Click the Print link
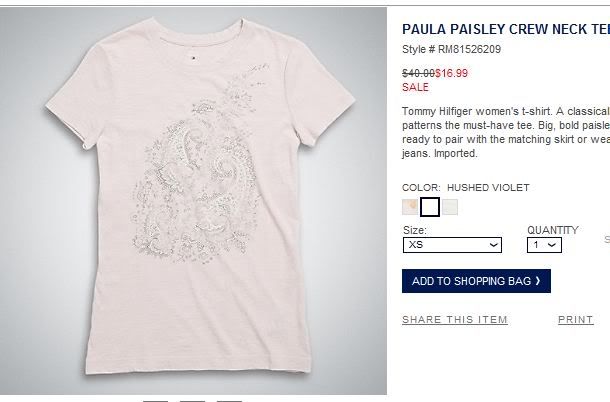Image resolution: width=610 pixels, height=402 pixels. pyautogui.click(x=575, y=319)
